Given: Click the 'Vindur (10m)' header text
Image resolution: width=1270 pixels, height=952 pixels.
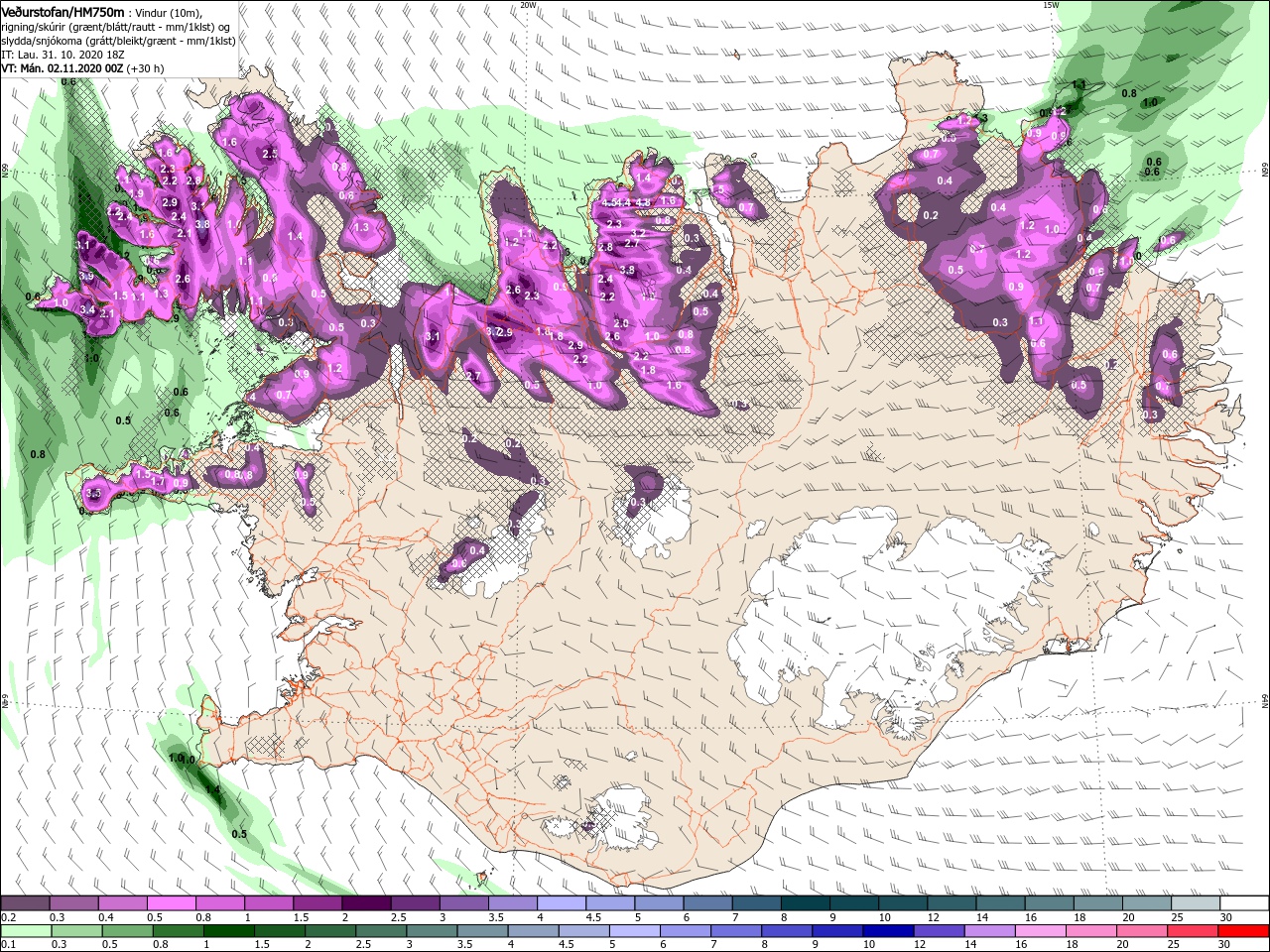Looking at the screenshot, I should [167, 12].
